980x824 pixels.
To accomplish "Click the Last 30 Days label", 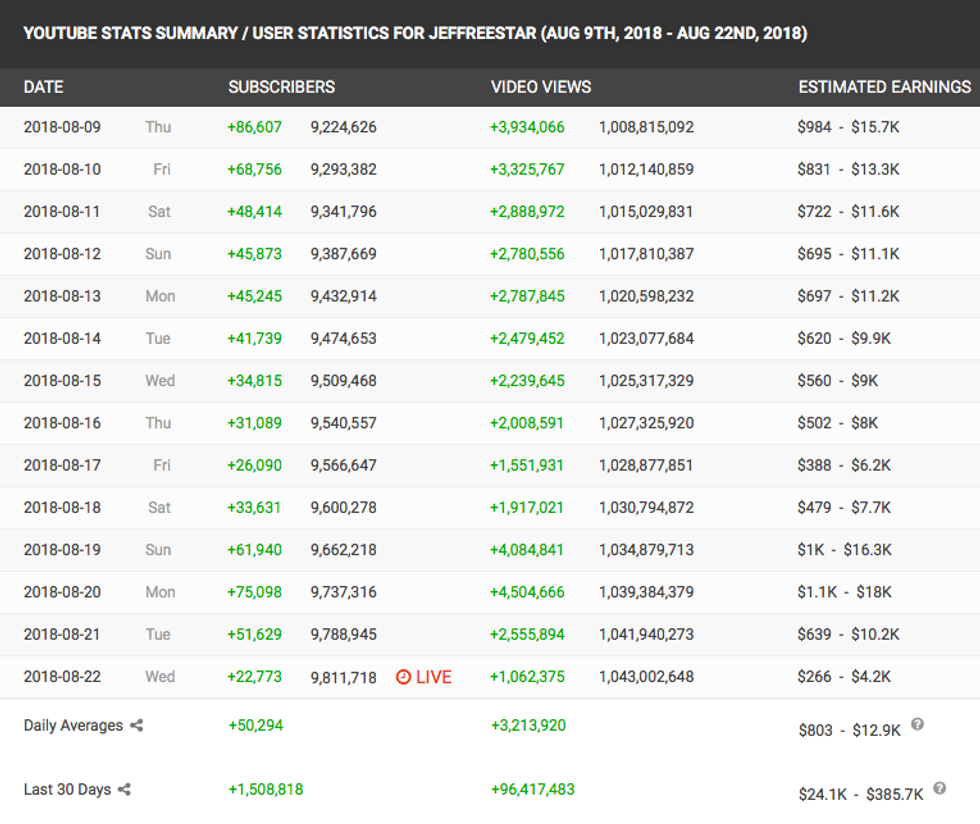I will point(67,790).
